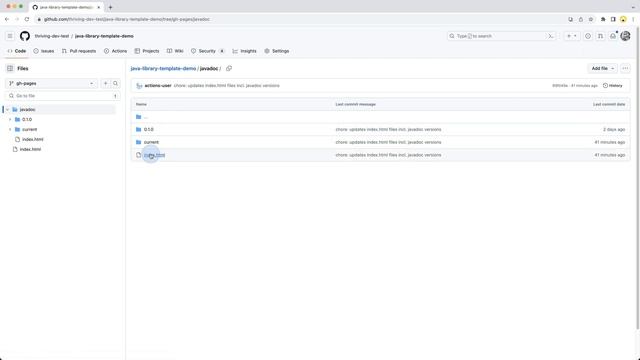This screenshot has width=640, height=360.
Task: Open commit message for the current row
Action: tap(388, 142)
